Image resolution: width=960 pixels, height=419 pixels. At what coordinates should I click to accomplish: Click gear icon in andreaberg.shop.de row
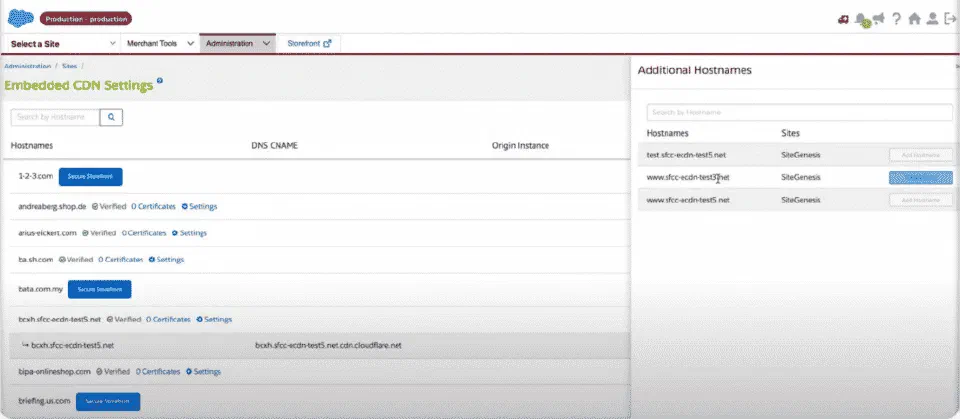(184, 206)
